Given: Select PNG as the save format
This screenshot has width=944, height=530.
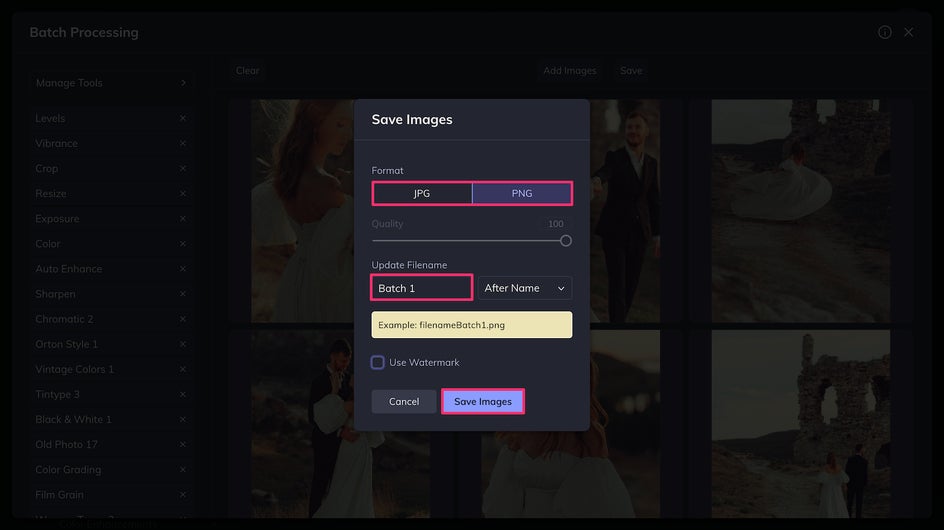Looking at the screenshot, I should click(x=522, y=193).
